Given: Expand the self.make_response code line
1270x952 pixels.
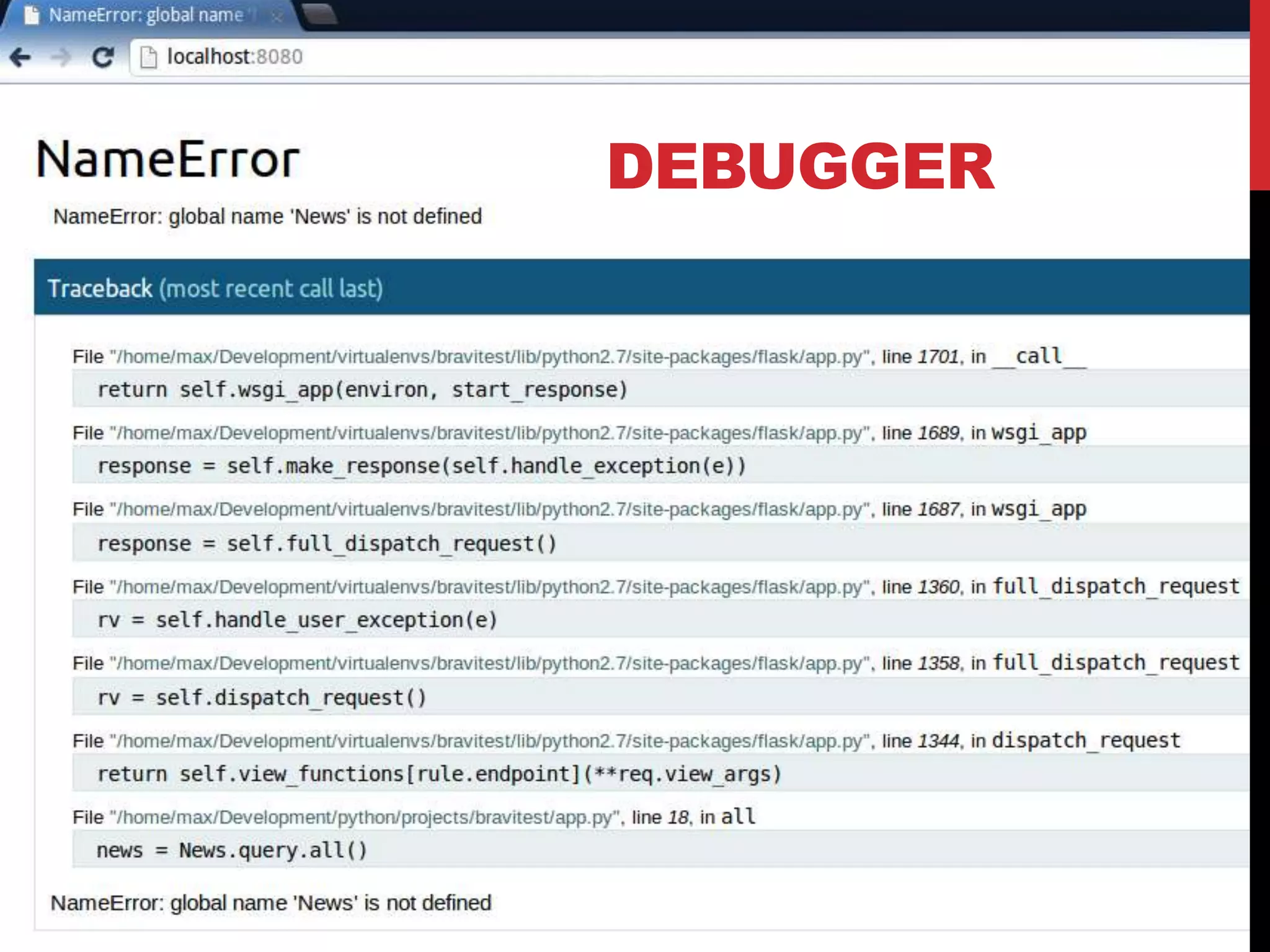Looking at the screenshot, I should pyautogui.click(x=422, y=466).
